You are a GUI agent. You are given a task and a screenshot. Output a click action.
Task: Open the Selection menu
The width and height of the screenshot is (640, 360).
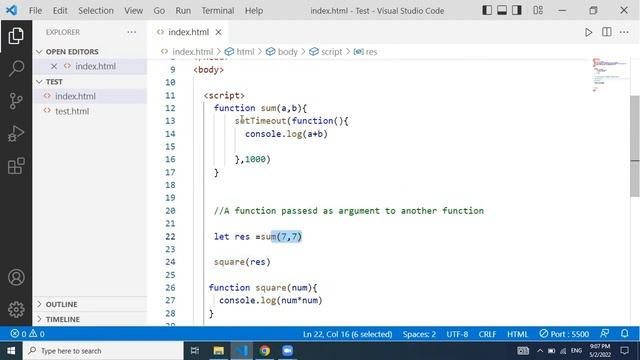[x=96, y=11]
